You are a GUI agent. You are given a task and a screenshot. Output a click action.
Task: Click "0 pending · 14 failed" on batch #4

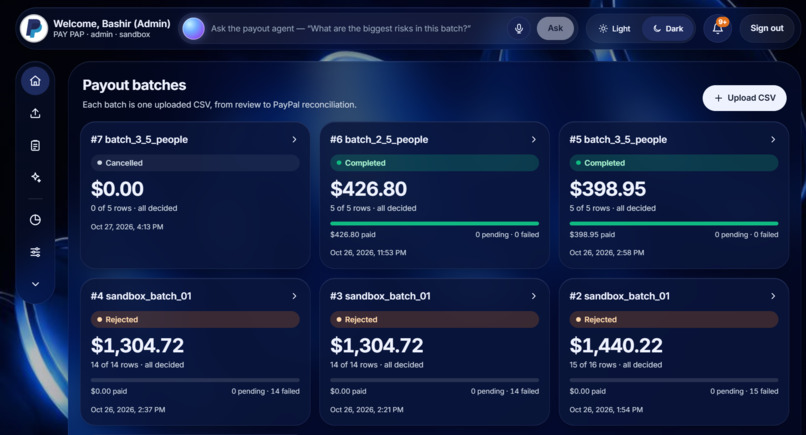tap(265, 391)
